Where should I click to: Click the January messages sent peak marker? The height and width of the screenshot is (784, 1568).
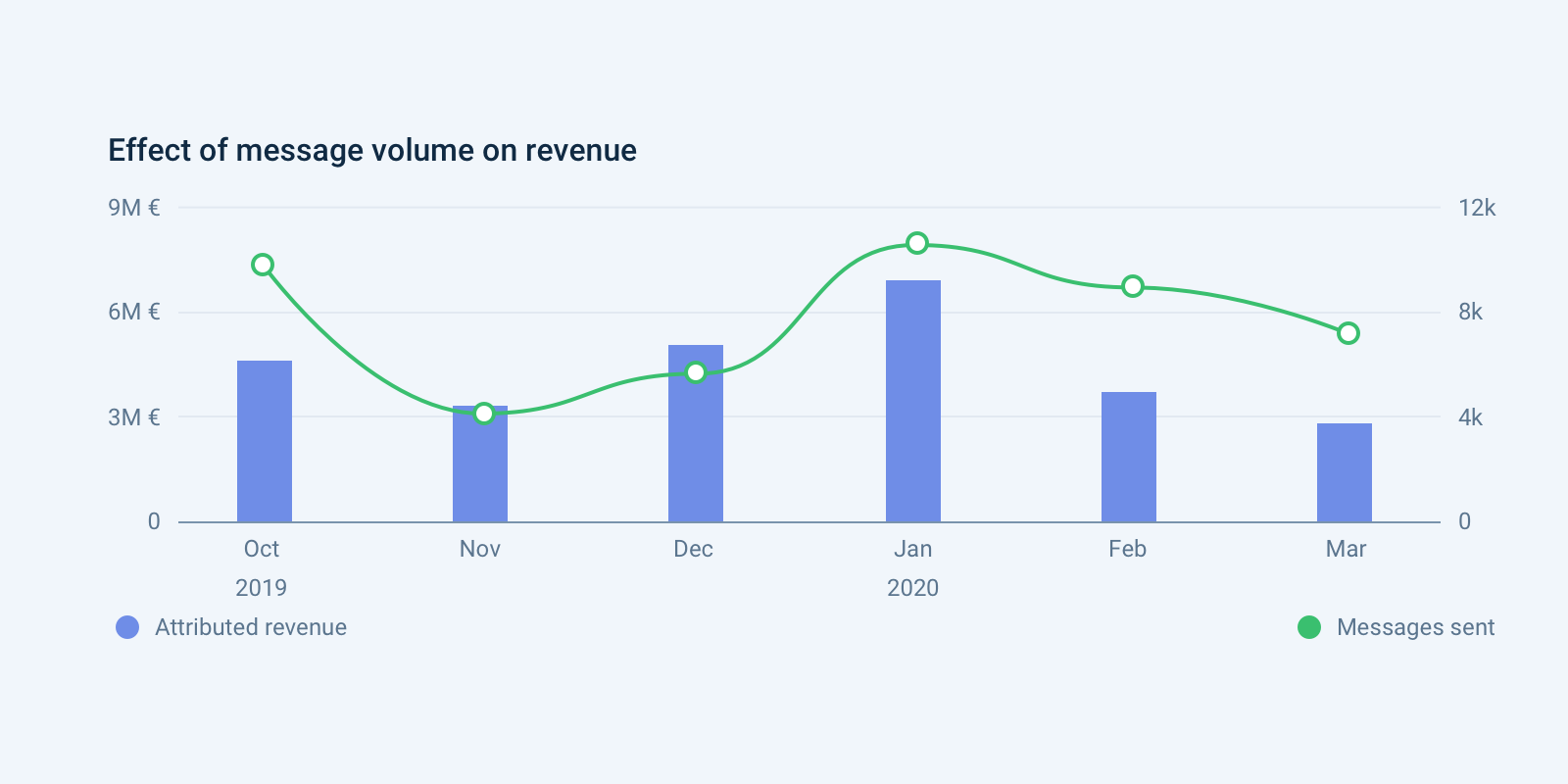(917, 243)
